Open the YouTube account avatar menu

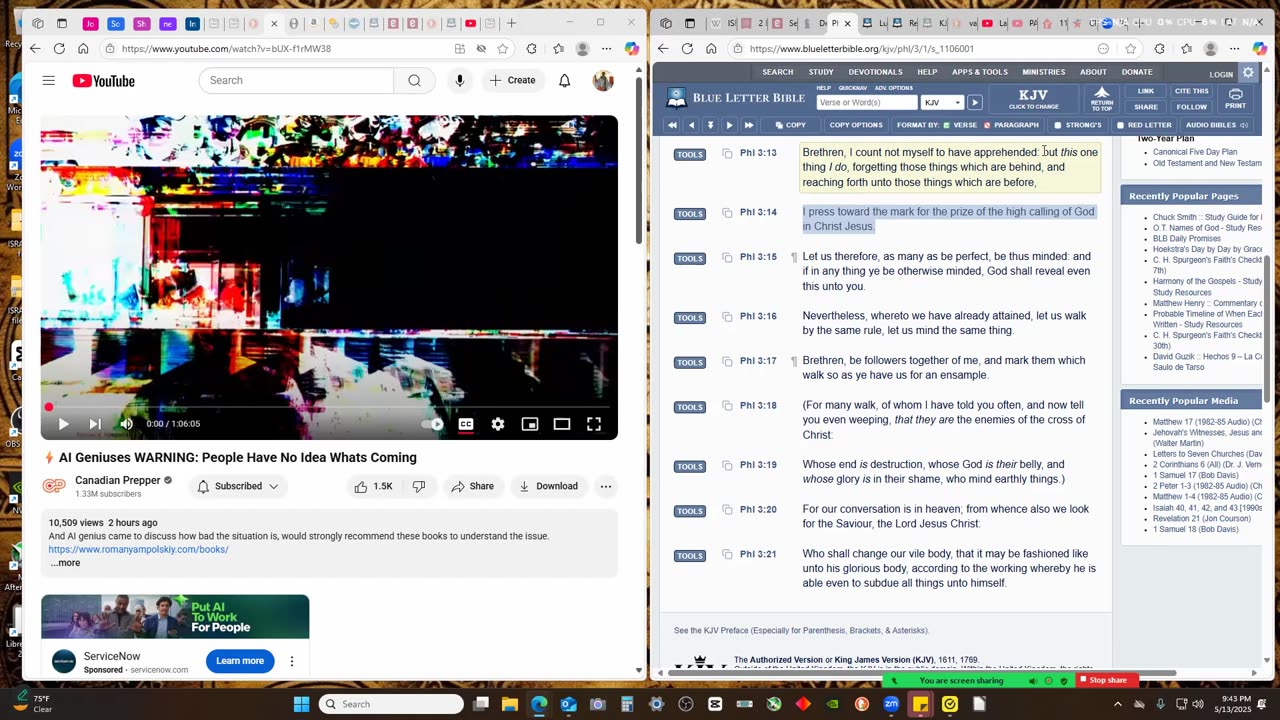point(603,80)
